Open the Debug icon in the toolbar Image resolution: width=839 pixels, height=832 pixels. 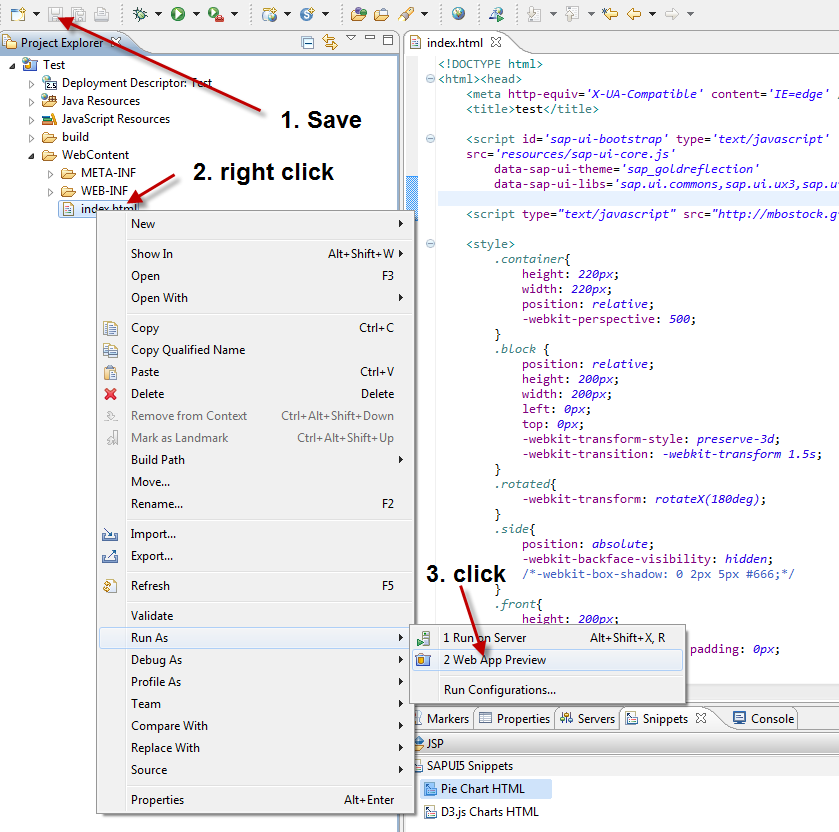pos(138,14)
